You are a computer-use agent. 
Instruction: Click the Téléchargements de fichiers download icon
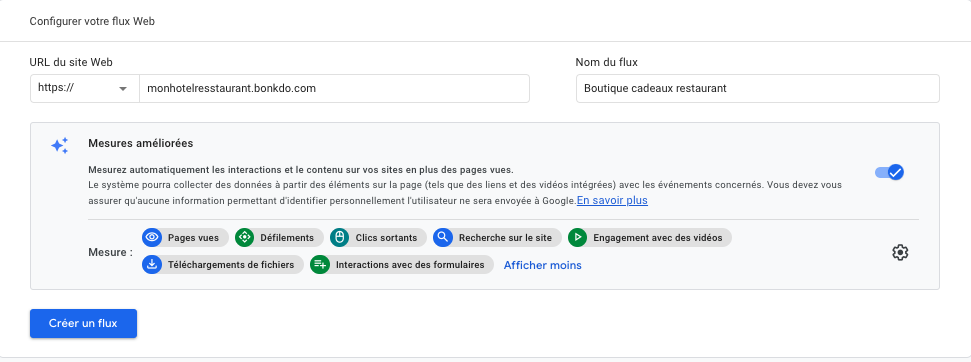click(152, 265)
